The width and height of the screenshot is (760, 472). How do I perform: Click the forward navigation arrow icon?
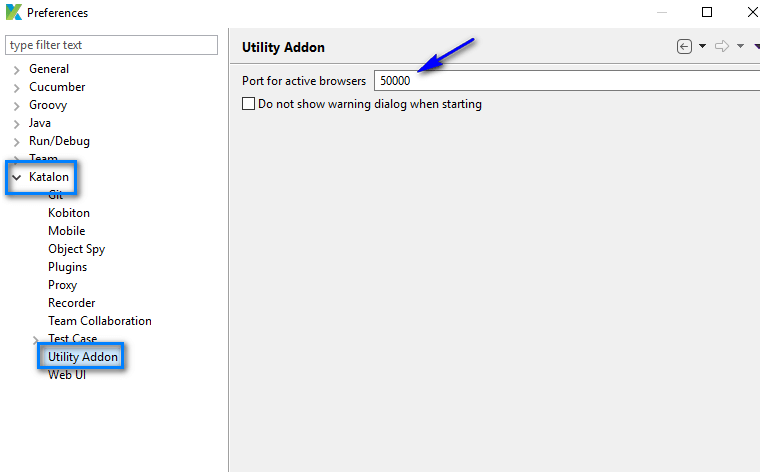tap(722, 47)
